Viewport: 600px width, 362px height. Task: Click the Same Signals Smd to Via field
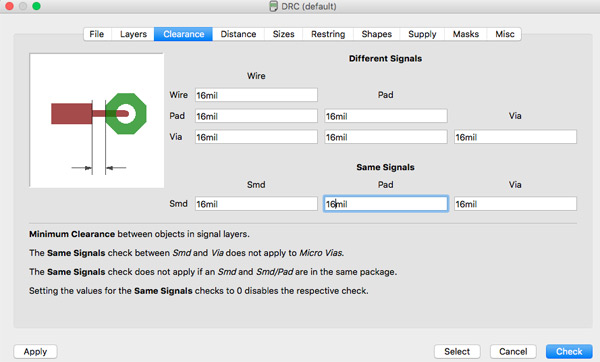pos(515,204)
